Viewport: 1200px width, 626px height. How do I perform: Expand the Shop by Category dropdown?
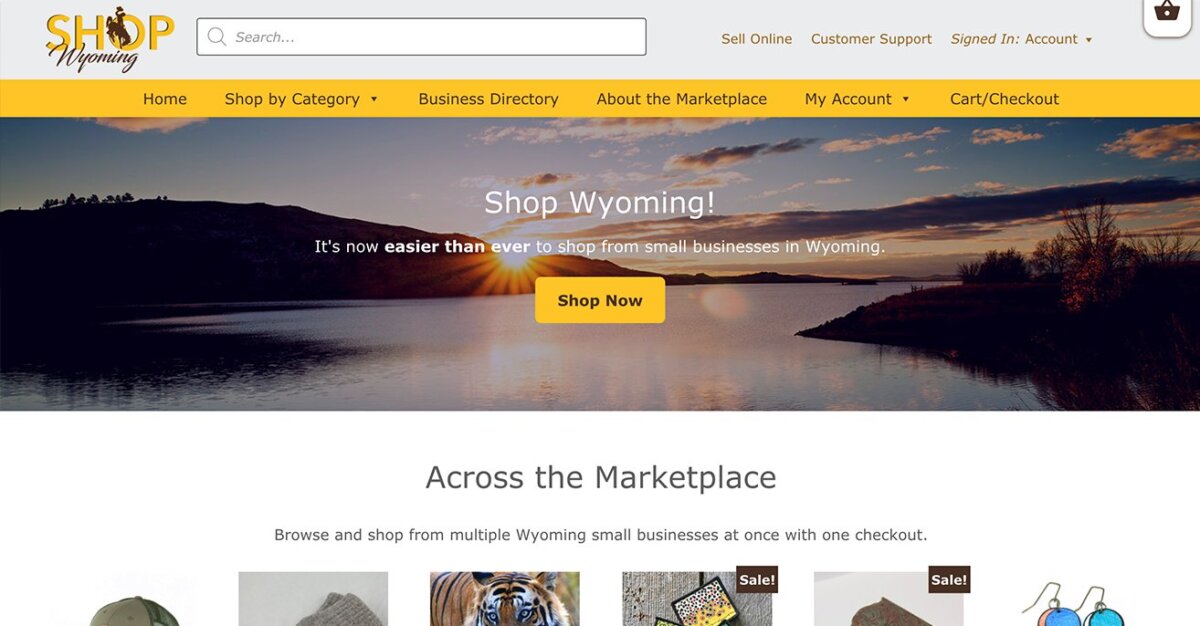(301, 99)
